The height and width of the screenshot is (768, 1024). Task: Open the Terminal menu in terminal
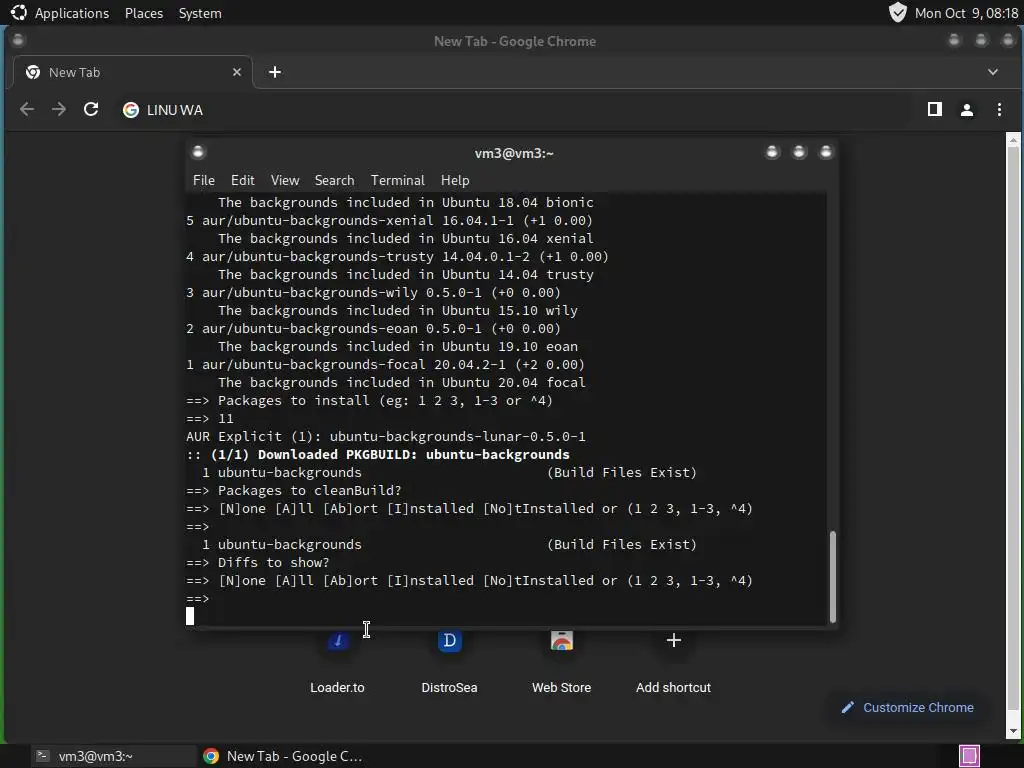click(x=398, y=180)
